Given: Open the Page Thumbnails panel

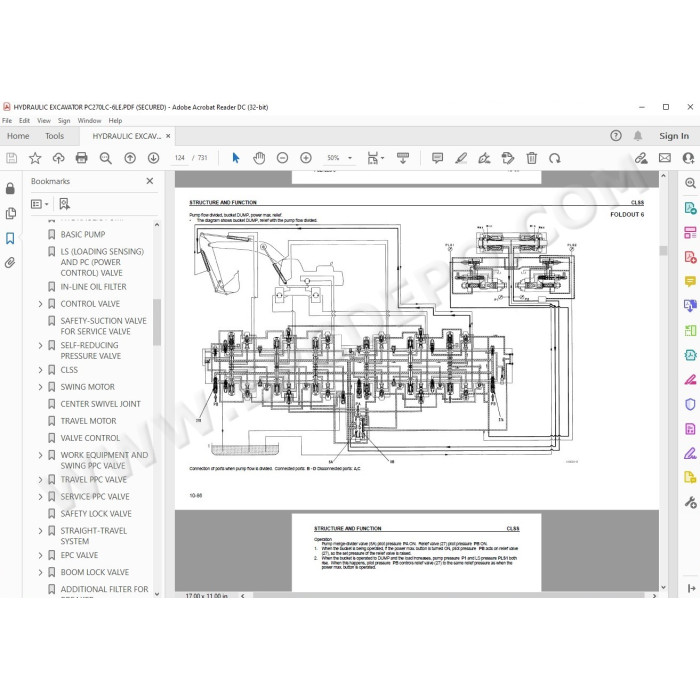Looking at the screenshot, I should [x=10, y=213].
